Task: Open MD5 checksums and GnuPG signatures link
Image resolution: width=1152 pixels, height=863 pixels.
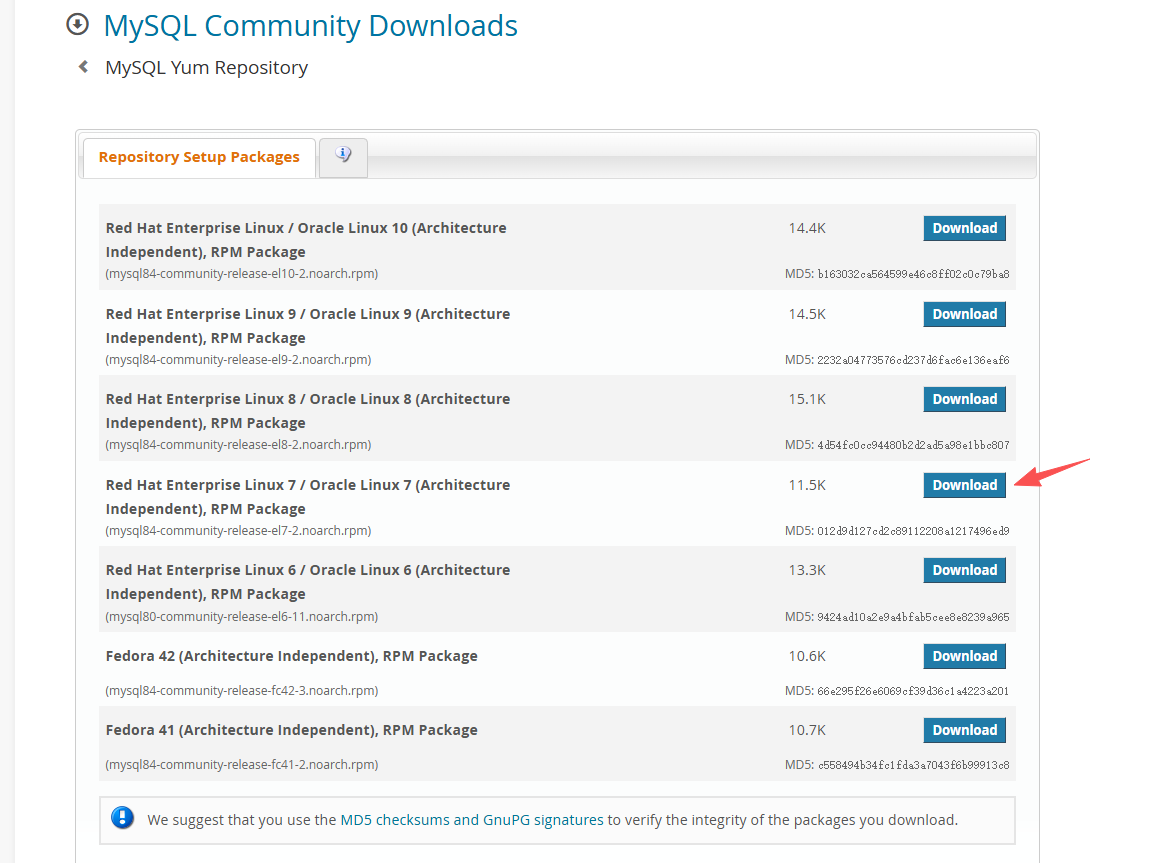Action: coord(472,820)
